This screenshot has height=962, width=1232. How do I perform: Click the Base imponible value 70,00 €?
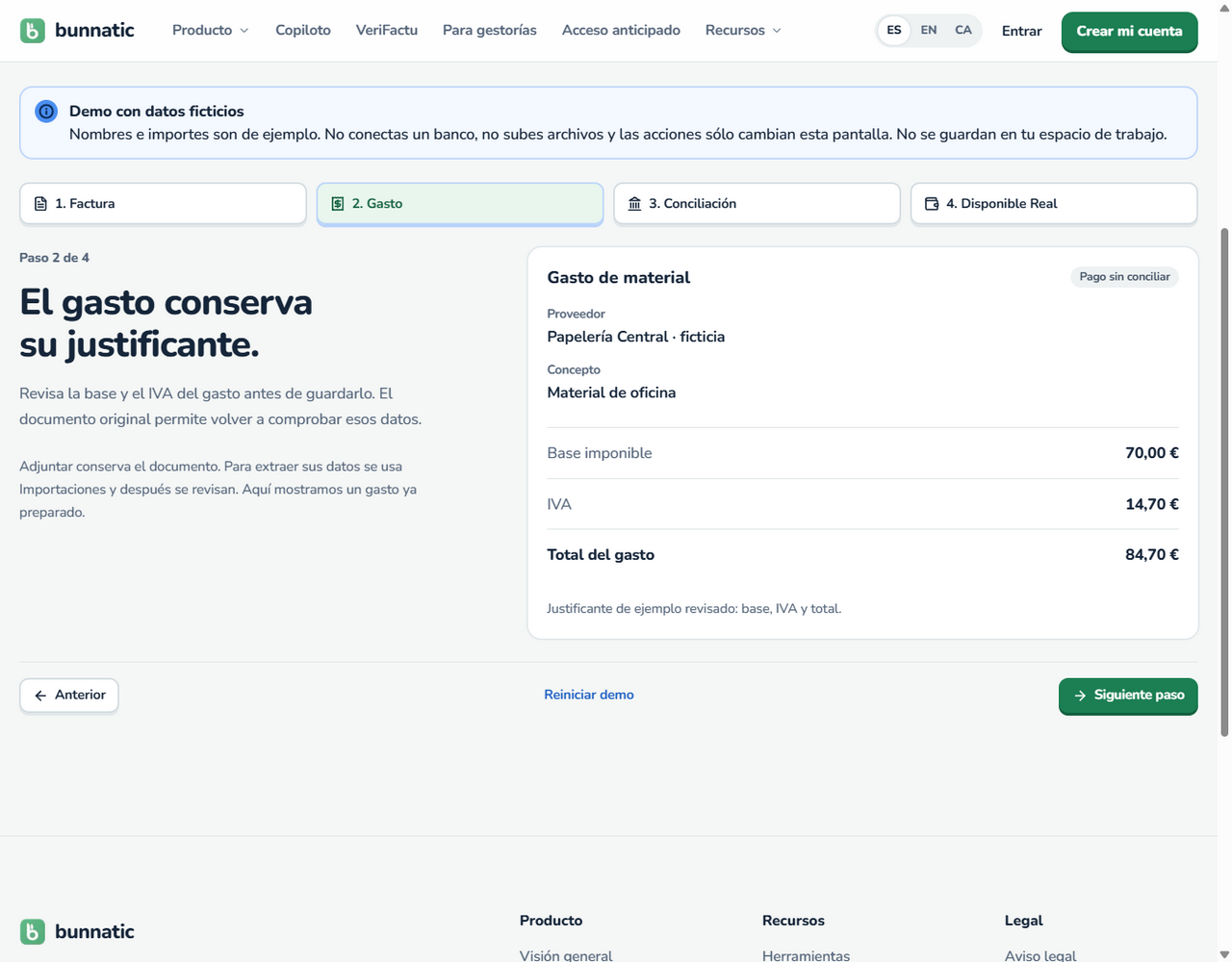[x=1152, y=453]
